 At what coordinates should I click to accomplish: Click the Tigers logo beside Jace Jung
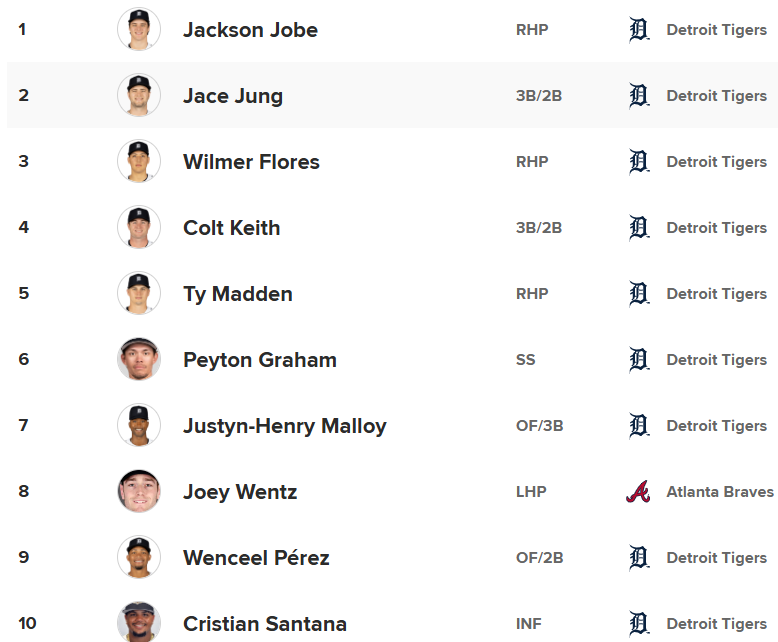point(639,96)
